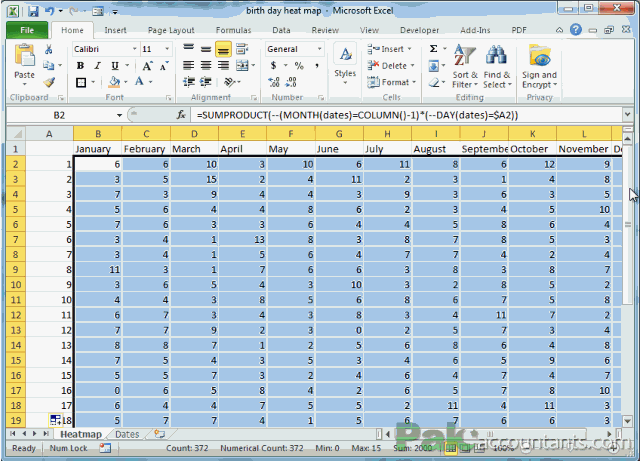This screenshot has height=461, width=640.
Task: Click the Fill down icon
Action: pyautogui.click(x=433, y=66)
